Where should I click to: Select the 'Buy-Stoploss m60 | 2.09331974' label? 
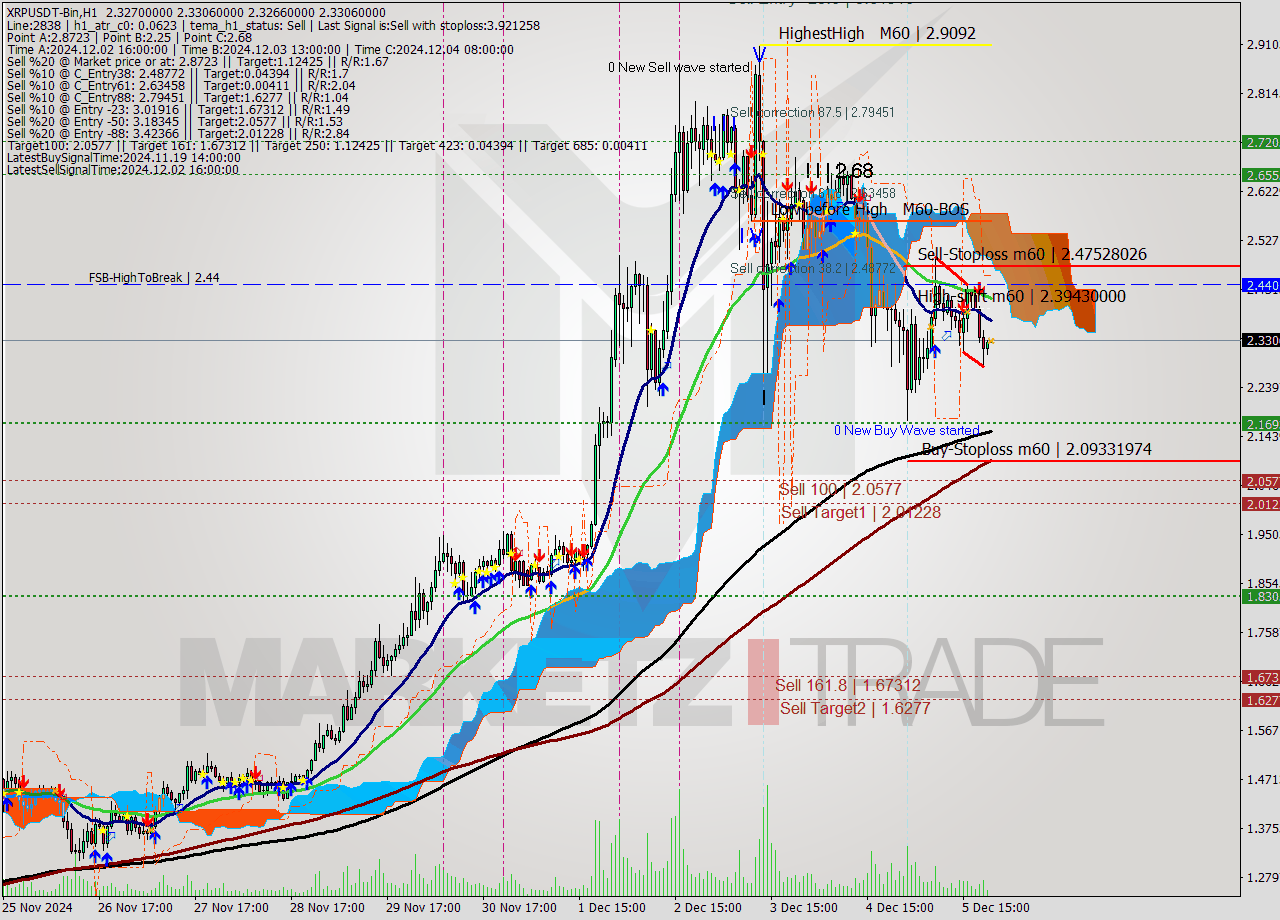point(1036,450)
